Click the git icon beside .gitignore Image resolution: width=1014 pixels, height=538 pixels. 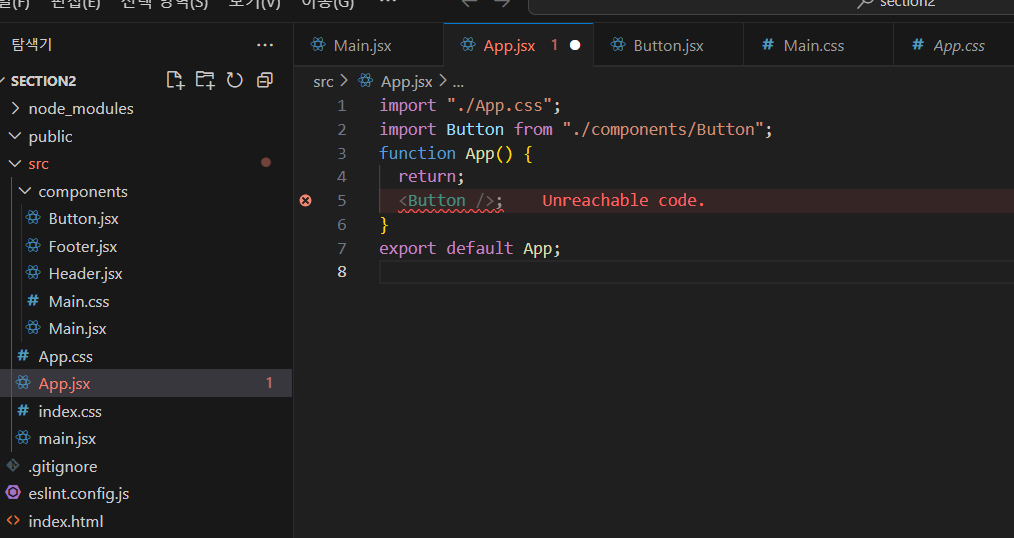pyautogui.click(x=13, y=466)
